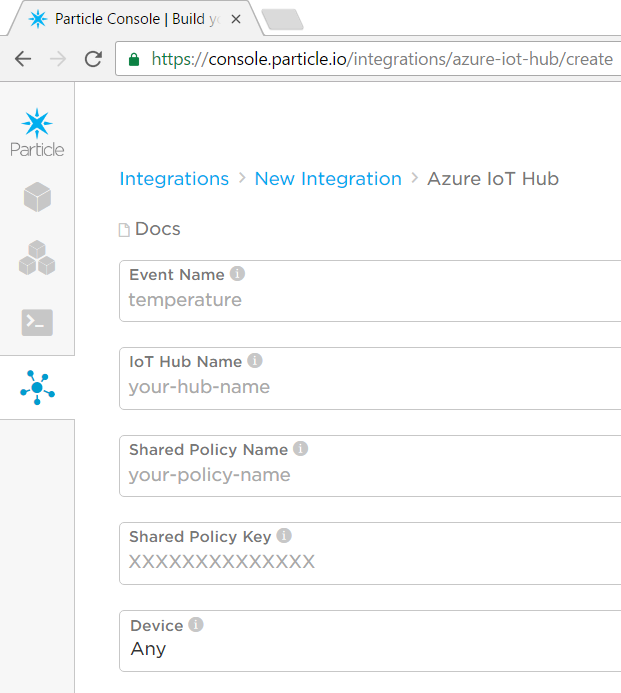This screenshot has width=621, height=693.
Task: Click the Event Name input field
Action: point(370,300)
